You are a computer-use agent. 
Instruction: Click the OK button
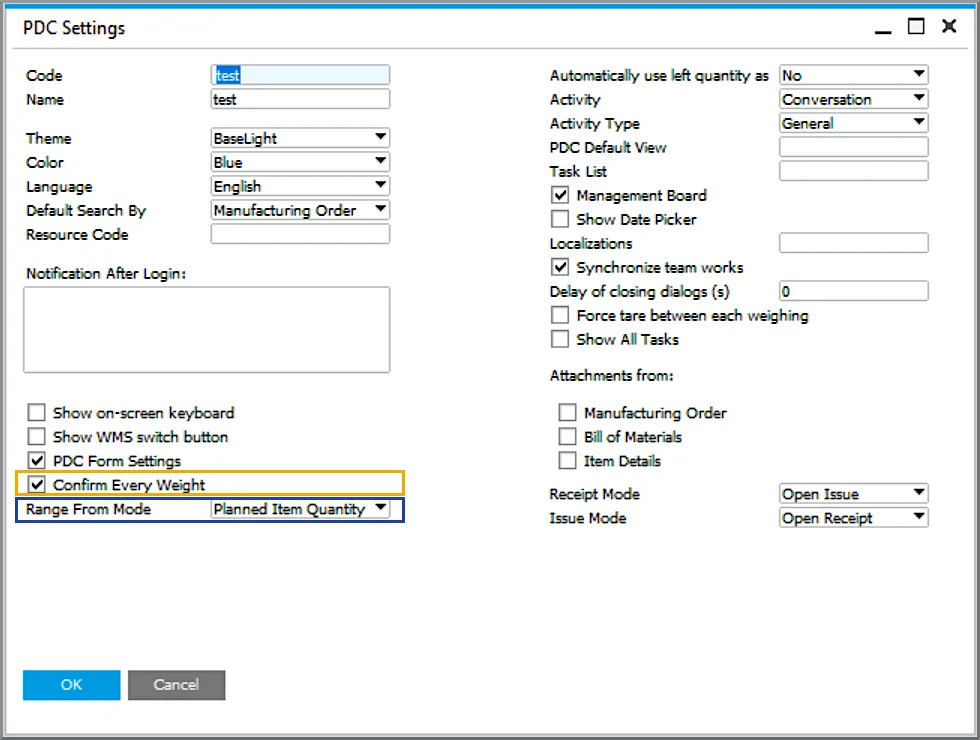71,684
